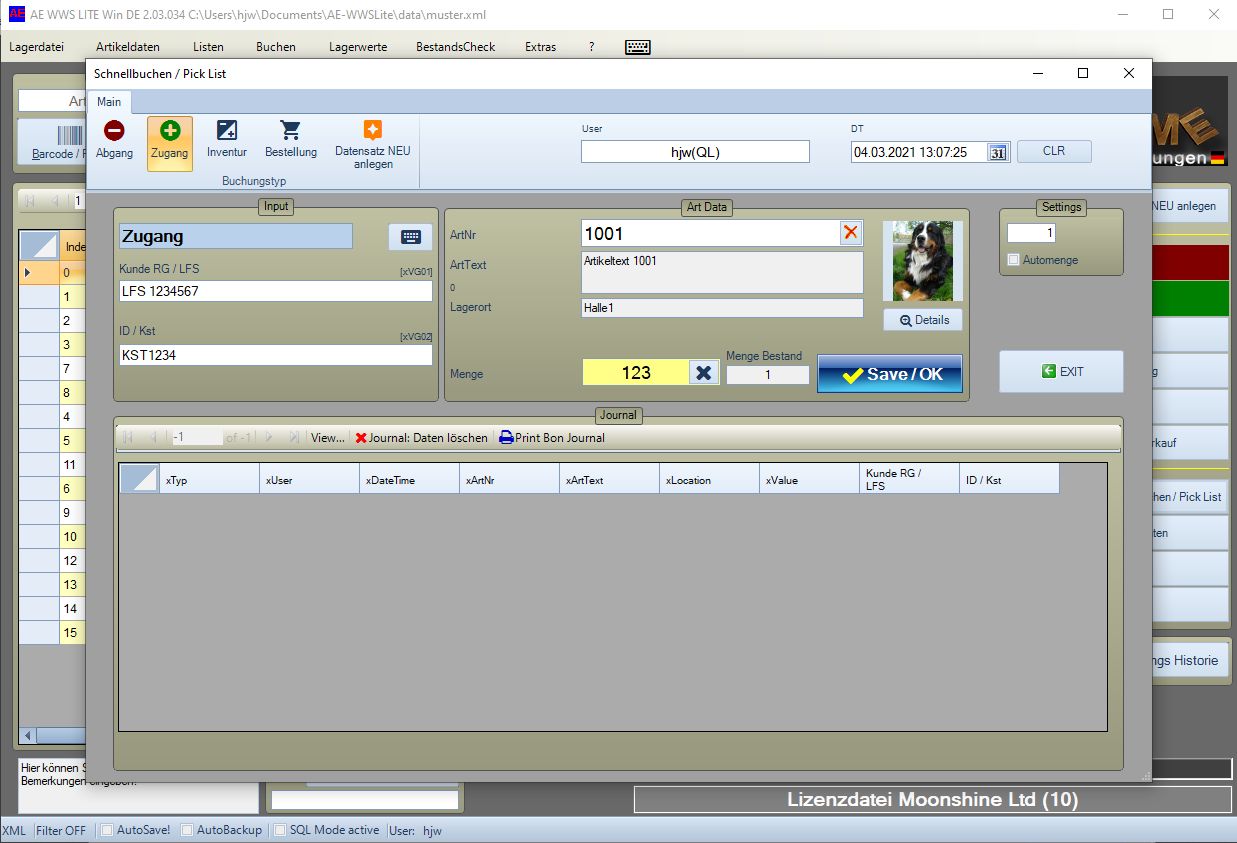Click the xValue column header

tap(809, 480)
